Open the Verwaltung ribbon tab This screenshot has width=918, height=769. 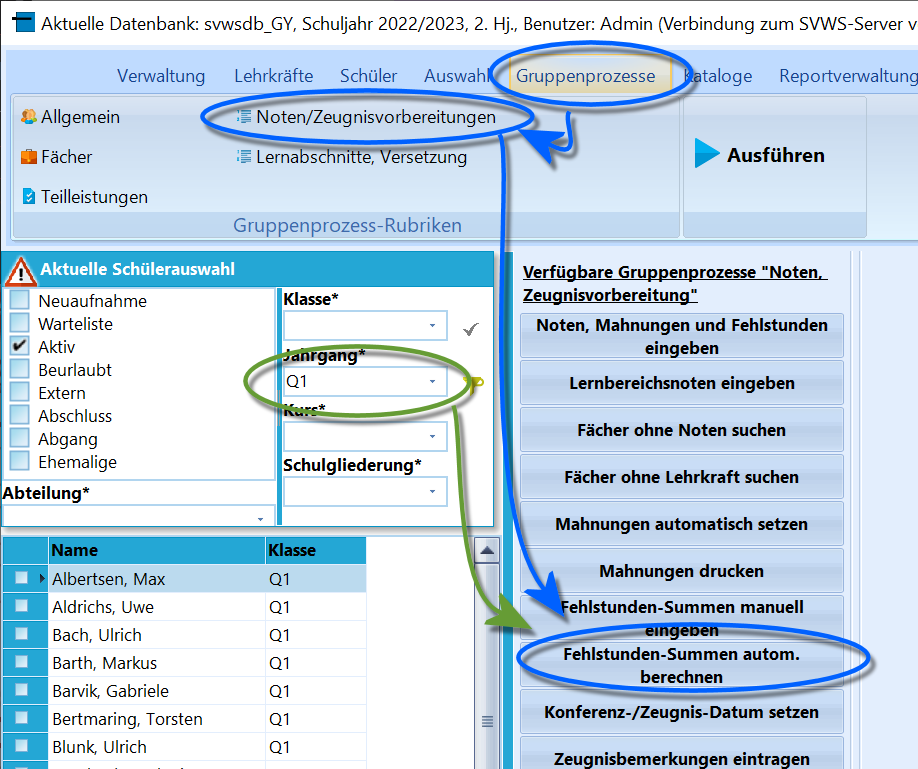click(x=161, y=76)
